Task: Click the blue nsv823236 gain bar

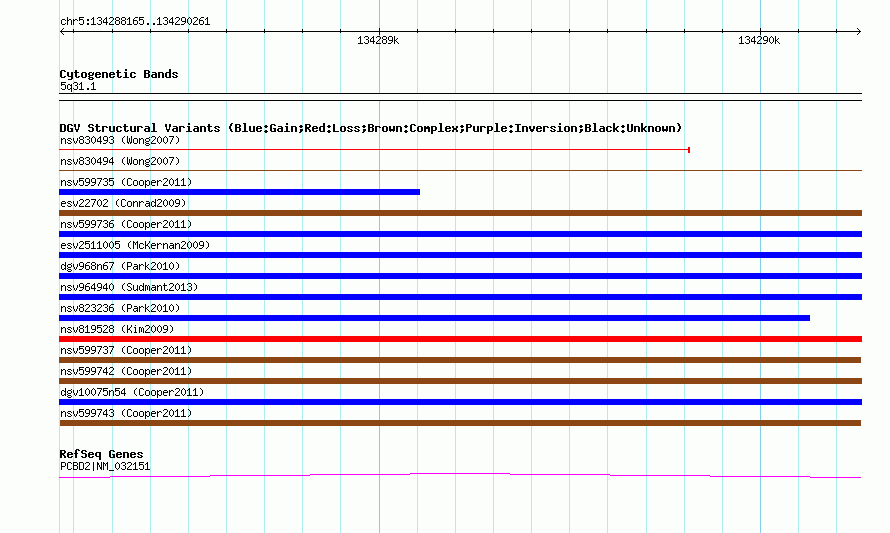Action: (x=434, y=318)
